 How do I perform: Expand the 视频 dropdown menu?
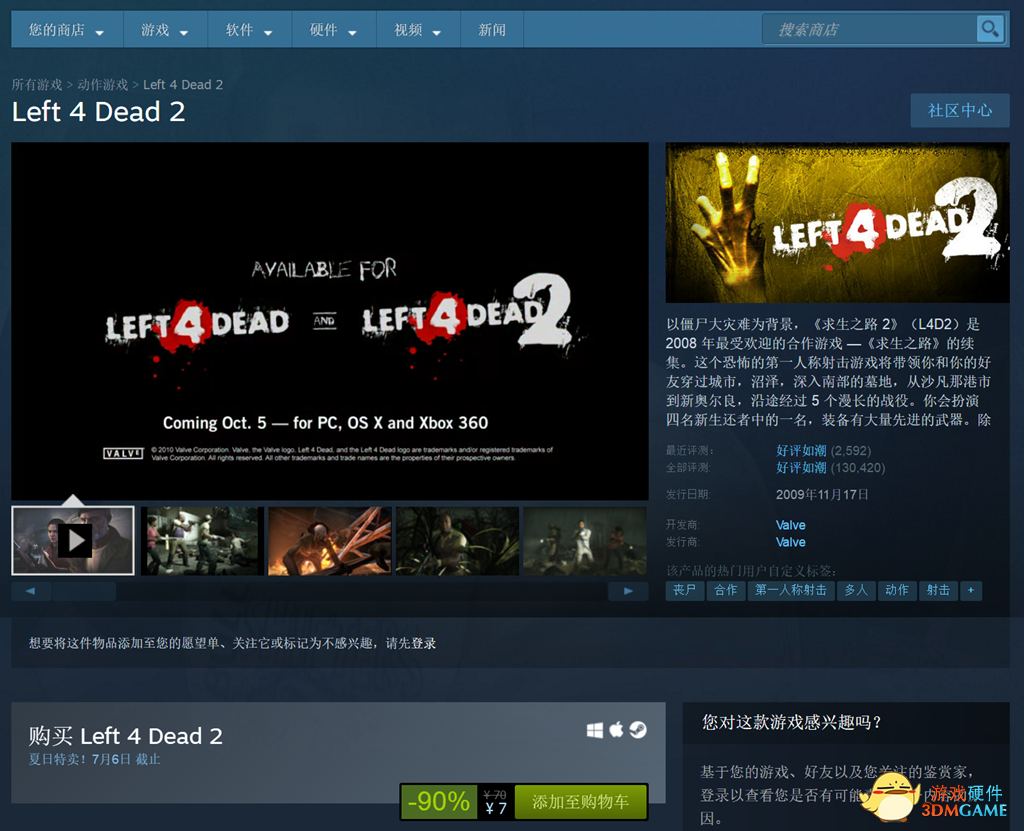pos(418,30)
